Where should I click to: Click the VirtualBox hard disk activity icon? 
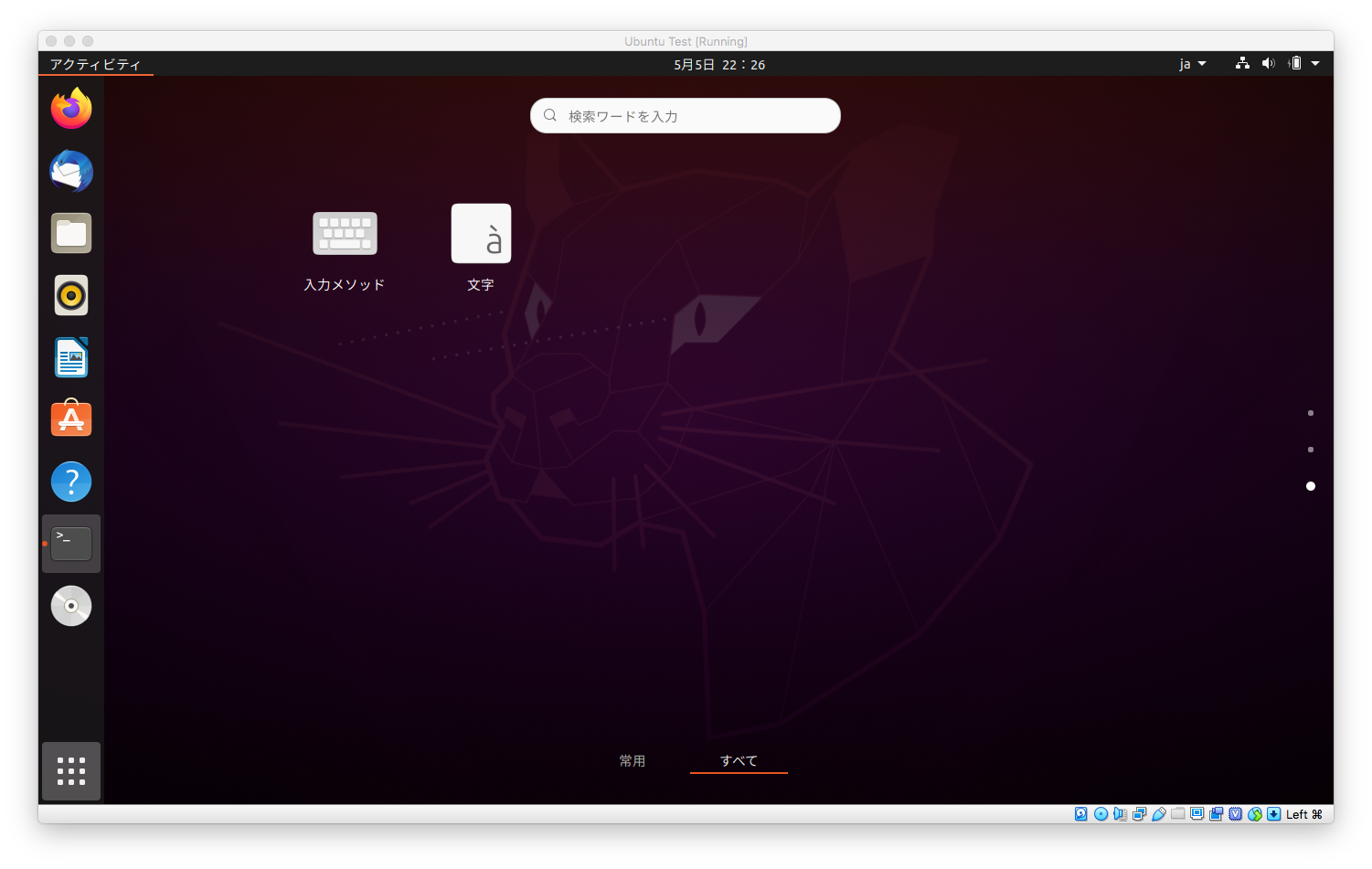[x=1081, y=814]
